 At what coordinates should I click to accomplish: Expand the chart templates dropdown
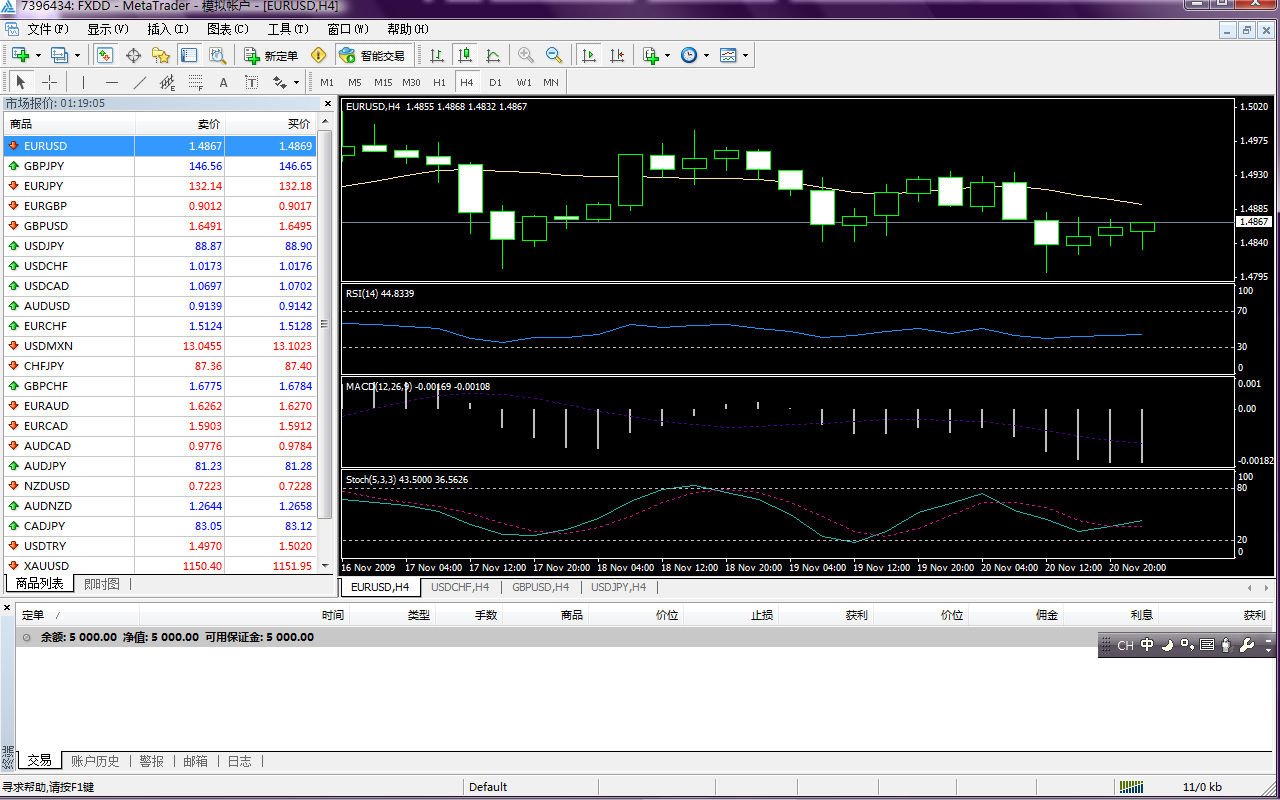coord(745,56)
